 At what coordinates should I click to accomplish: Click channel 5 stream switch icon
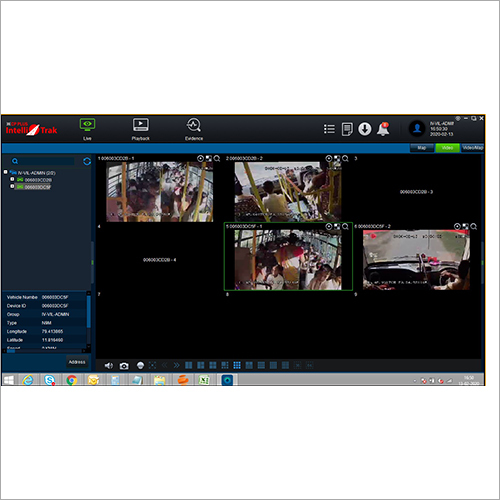[x=337, y=227]
